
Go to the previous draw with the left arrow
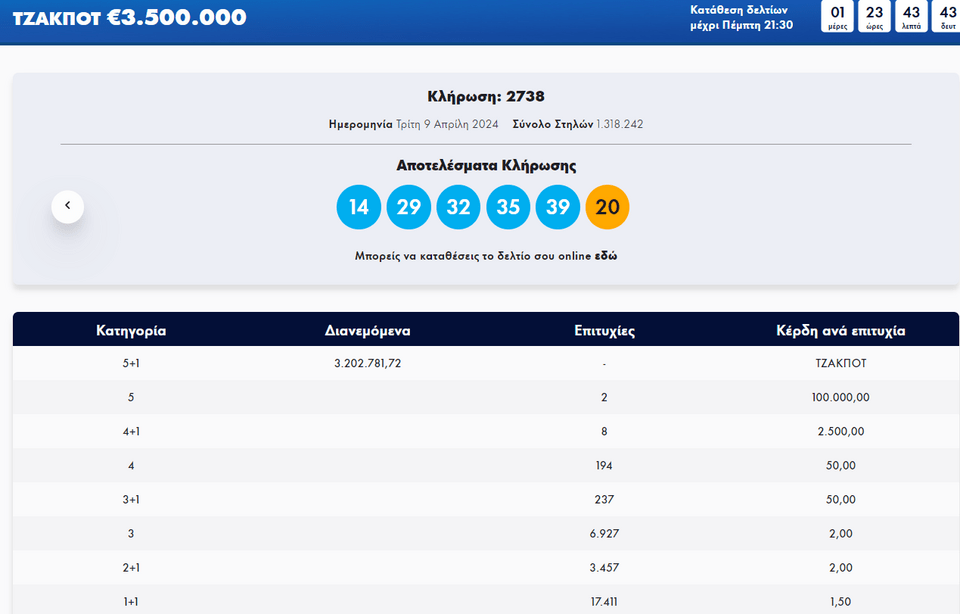68,206
